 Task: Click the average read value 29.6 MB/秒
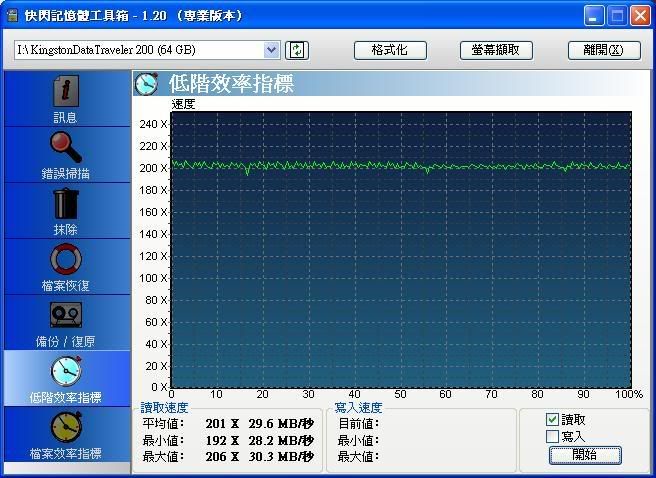[281, 424]
